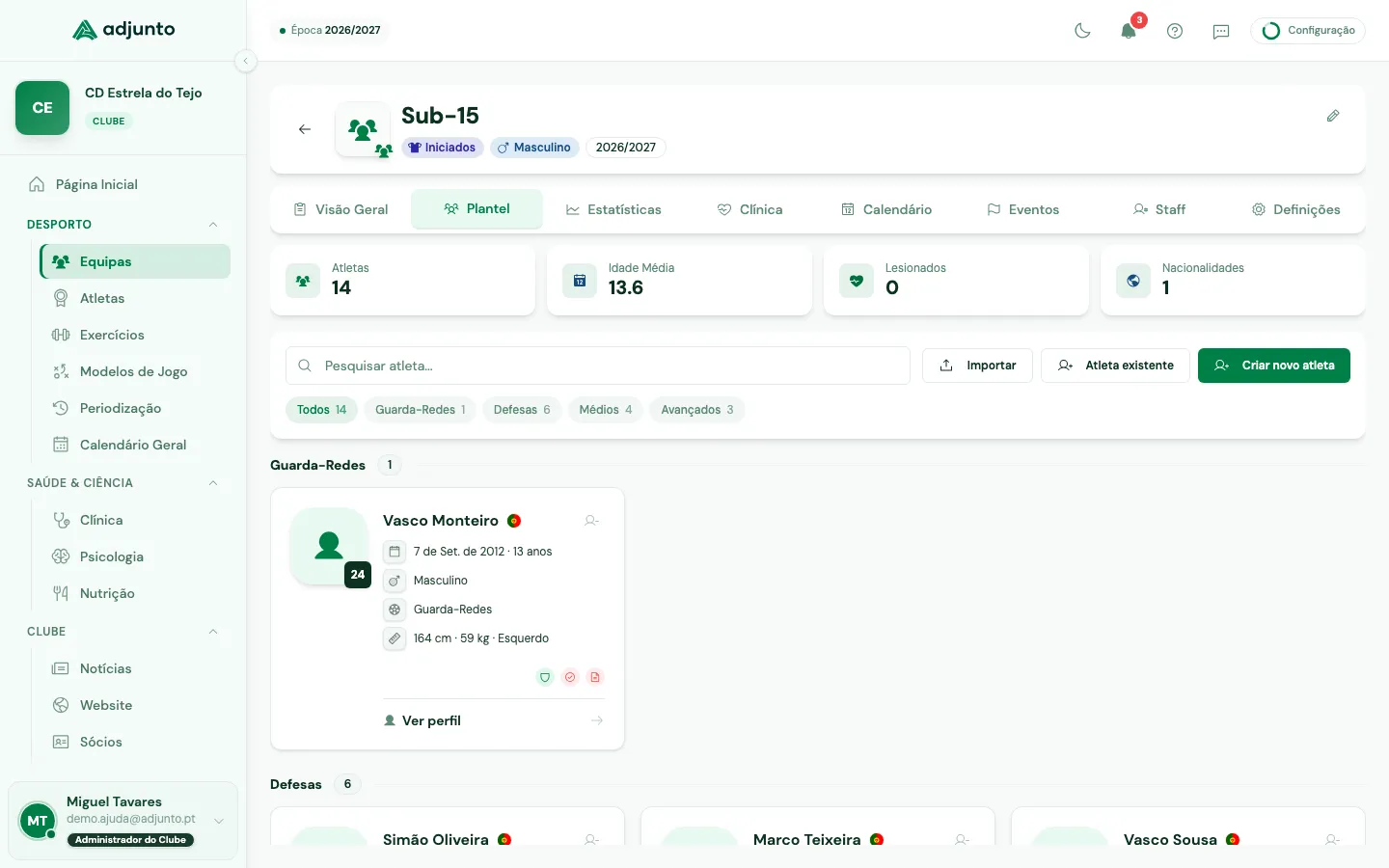This screenshot has width=1389, height=868.
Task: Switch to the Estatísticas tab
Action: (x=613, y=209)
